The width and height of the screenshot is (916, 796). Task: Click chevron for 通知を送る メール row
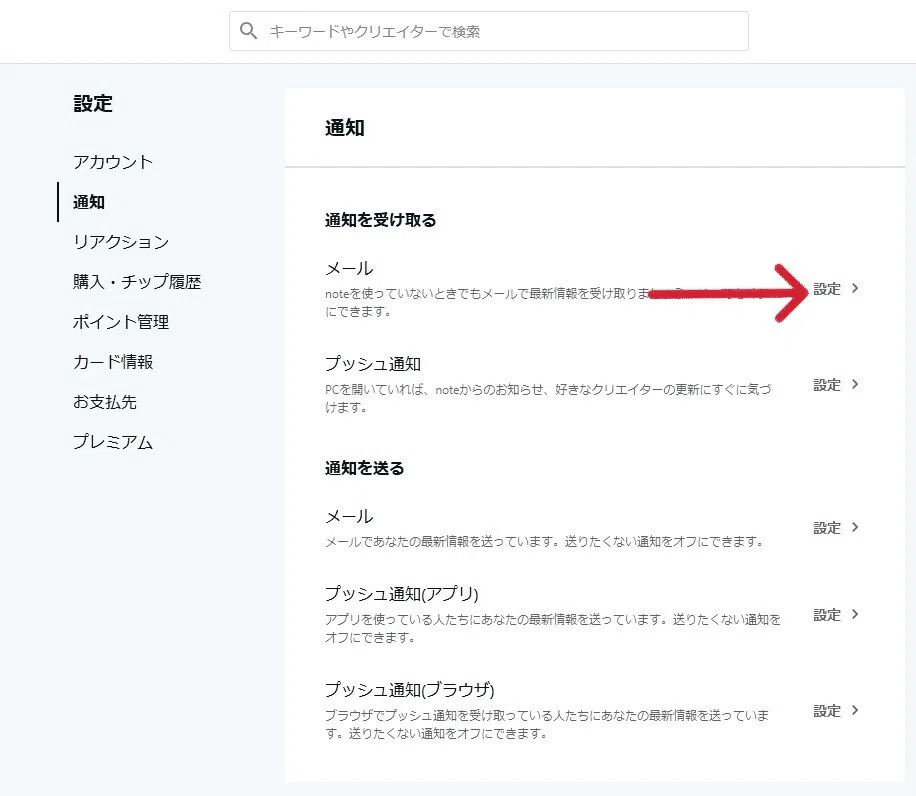pyautogui.click(x=855, y=527)
